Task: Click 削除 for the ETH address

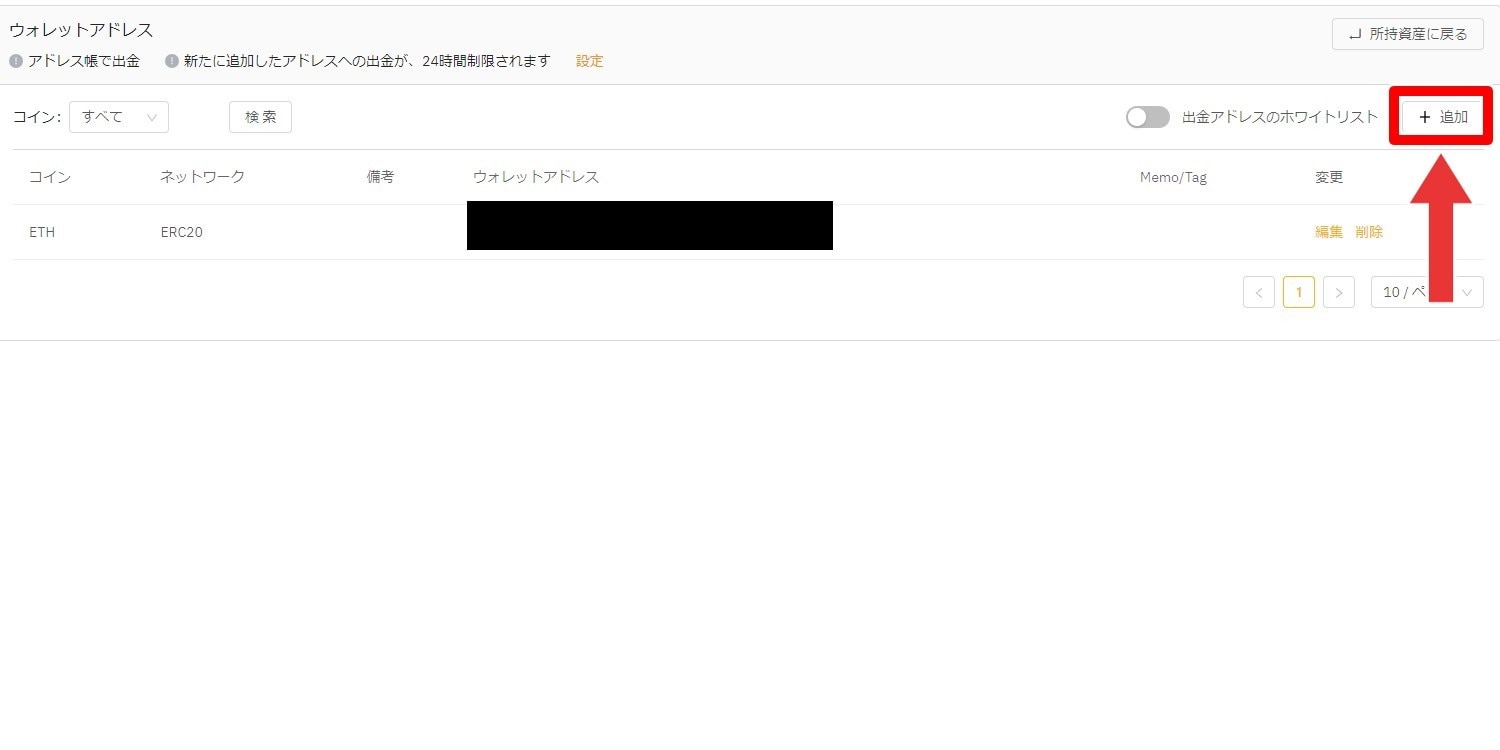Action: tap(1369, 232)
